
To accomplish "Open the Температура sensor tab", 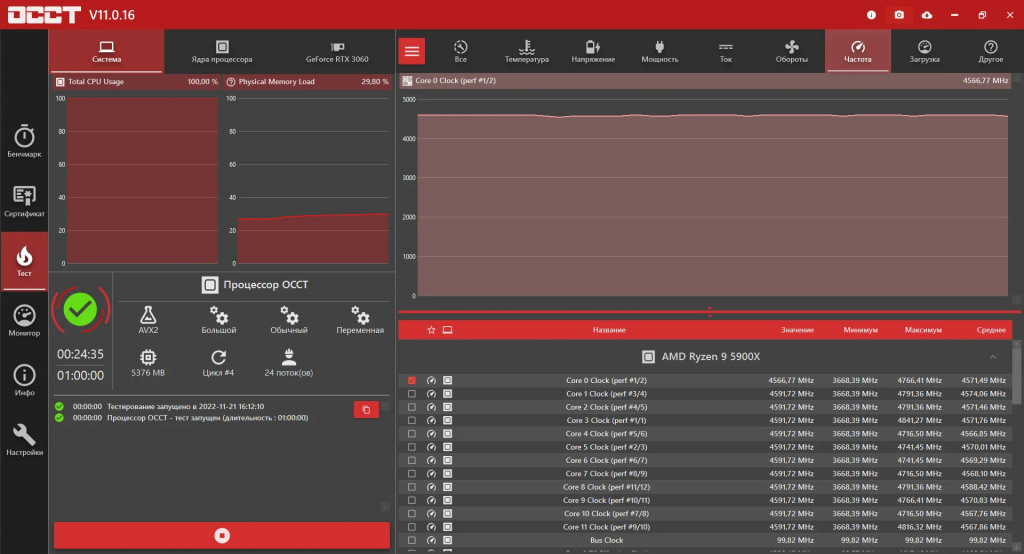I will 526,51.
